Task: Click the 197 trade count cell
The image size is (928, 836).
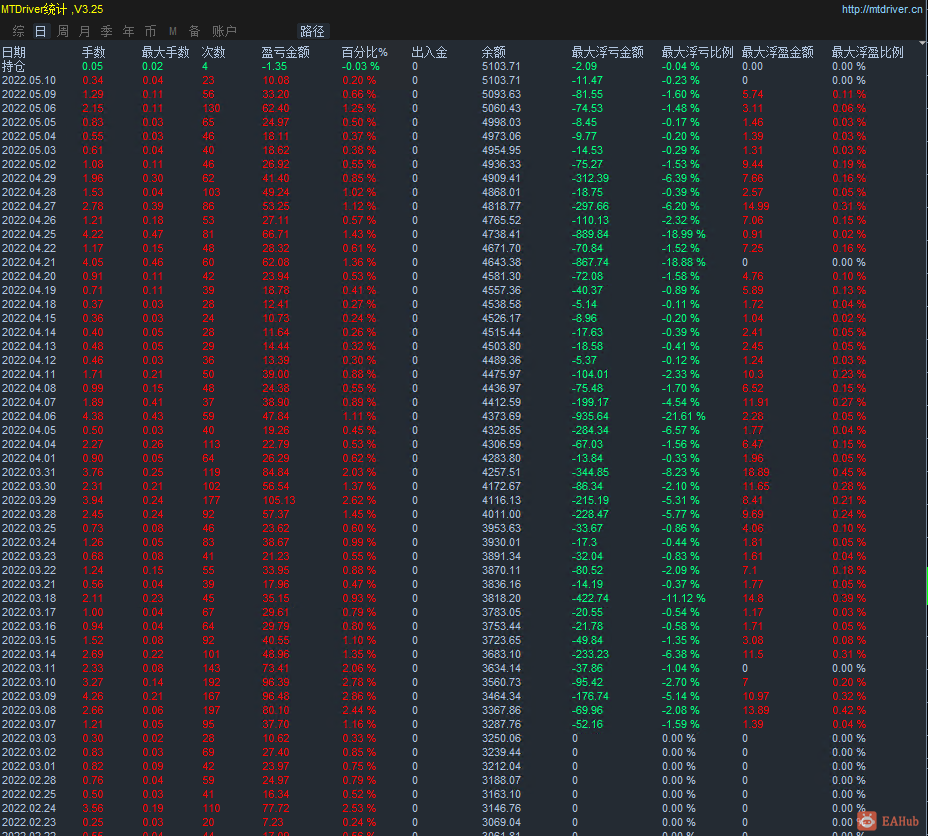Action: 211,711
